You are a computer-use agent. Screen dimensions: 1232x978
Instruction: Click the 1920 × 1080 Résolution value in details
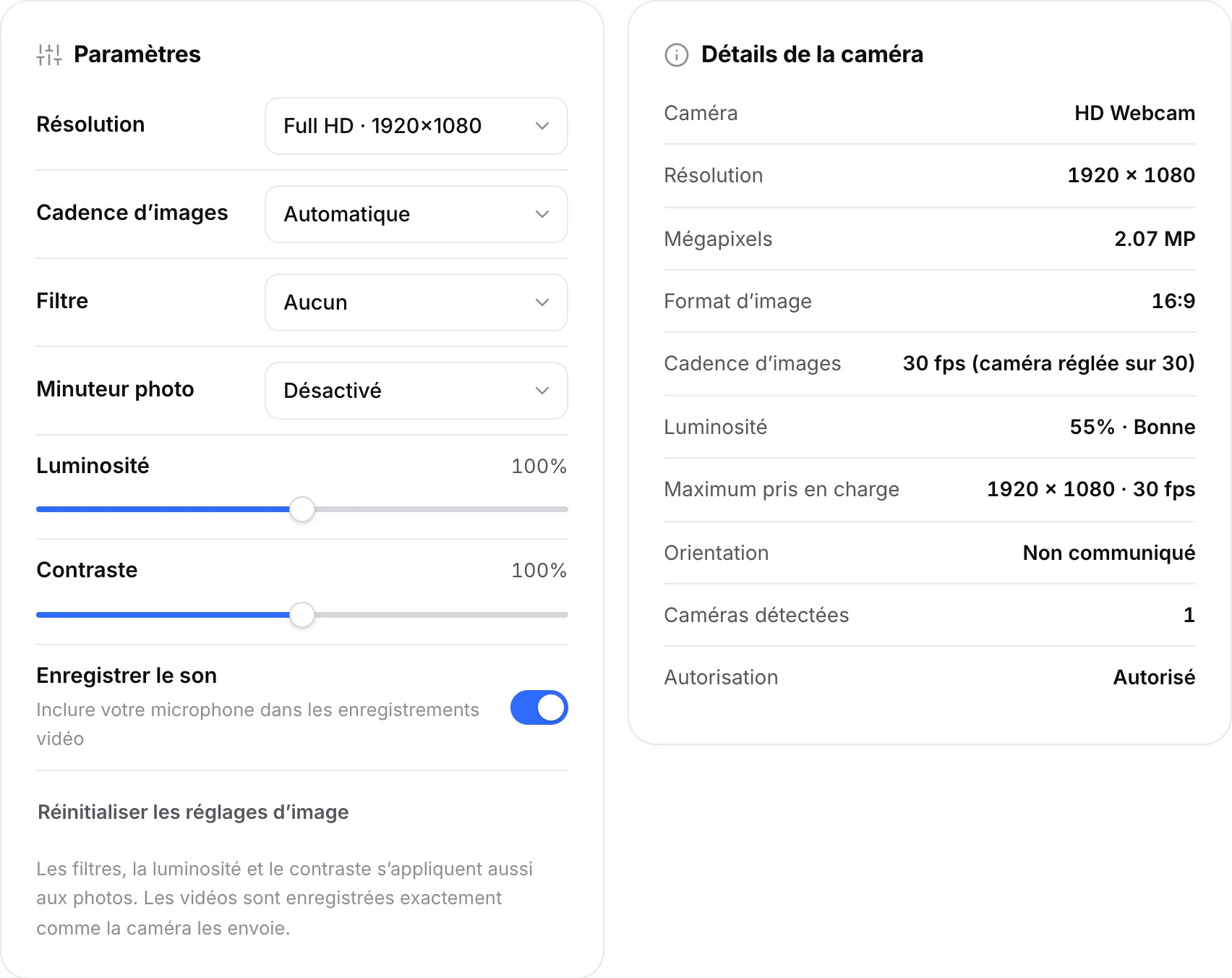(1131, 175)
